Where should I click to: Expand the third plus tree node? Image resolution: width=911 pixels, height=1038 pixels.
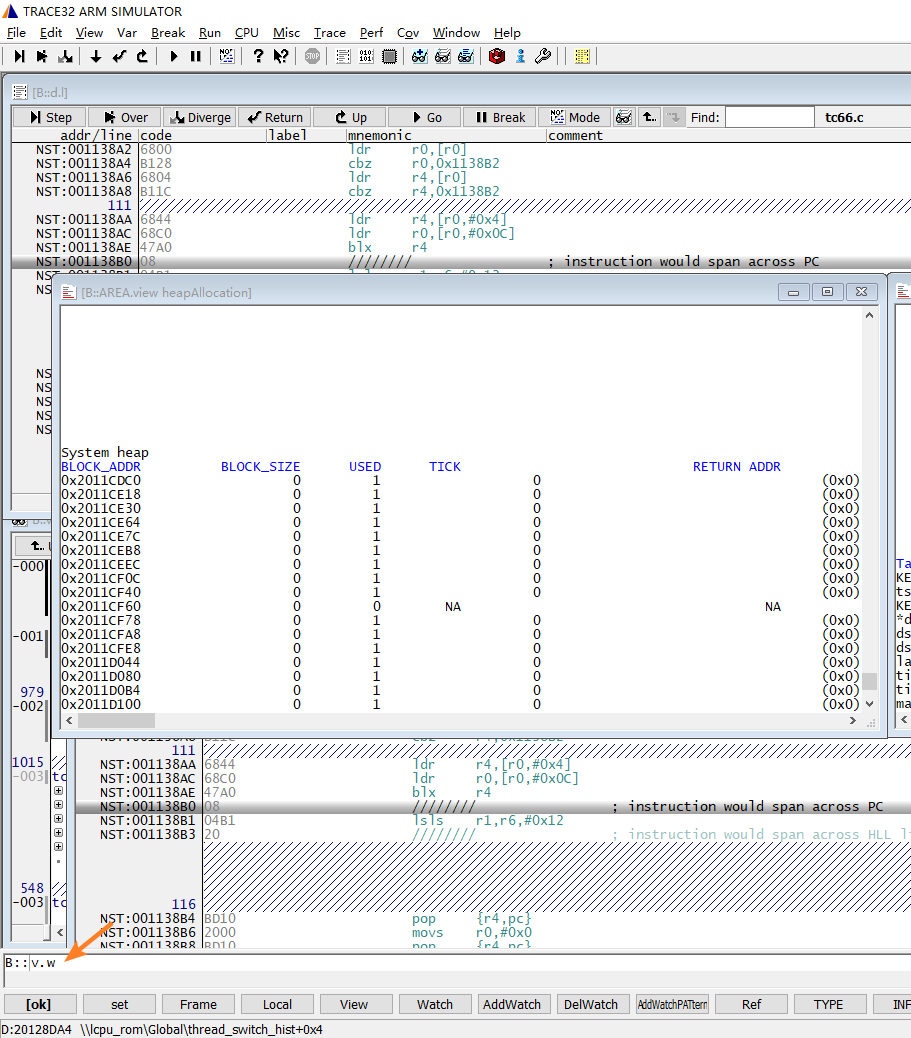[x=58, y=818]
